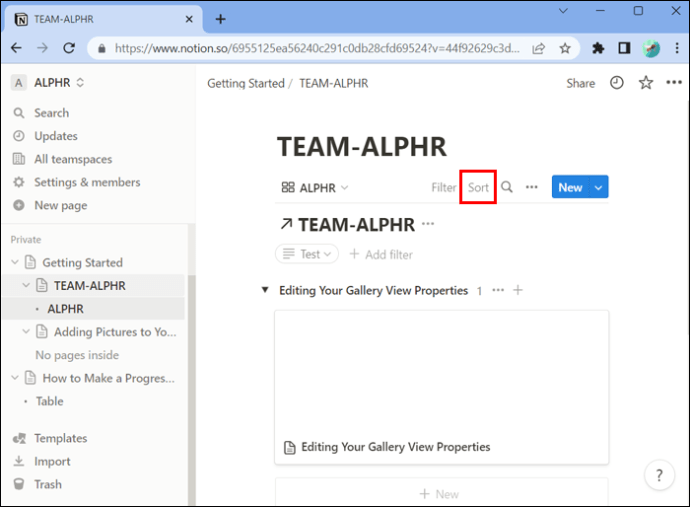Select the TEAM-ALPHR page in sidebar
Screen dimensions: 690x507
(90, 286)
